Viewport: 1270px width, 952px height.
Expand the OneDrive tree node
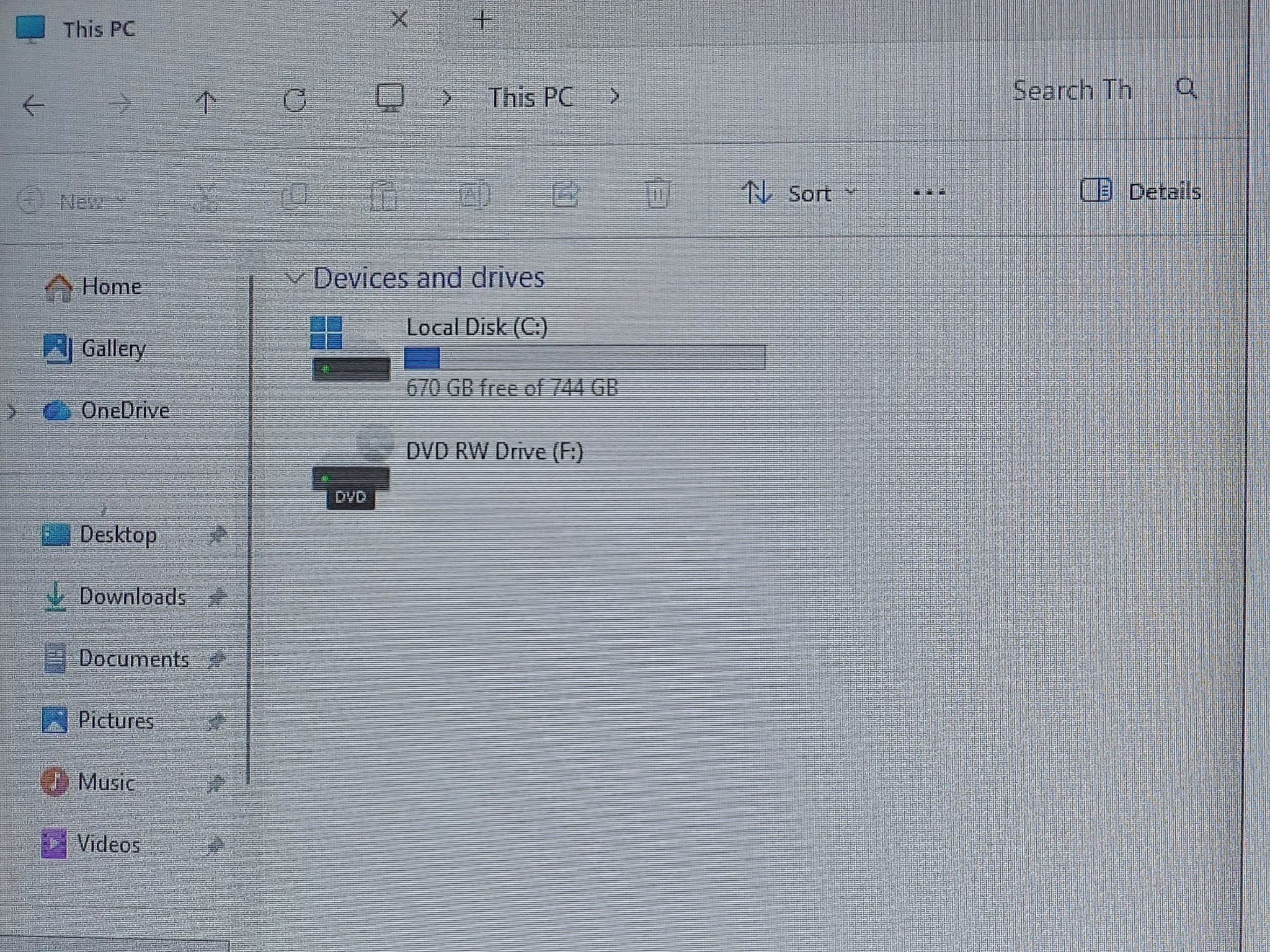tap(11, 411)
